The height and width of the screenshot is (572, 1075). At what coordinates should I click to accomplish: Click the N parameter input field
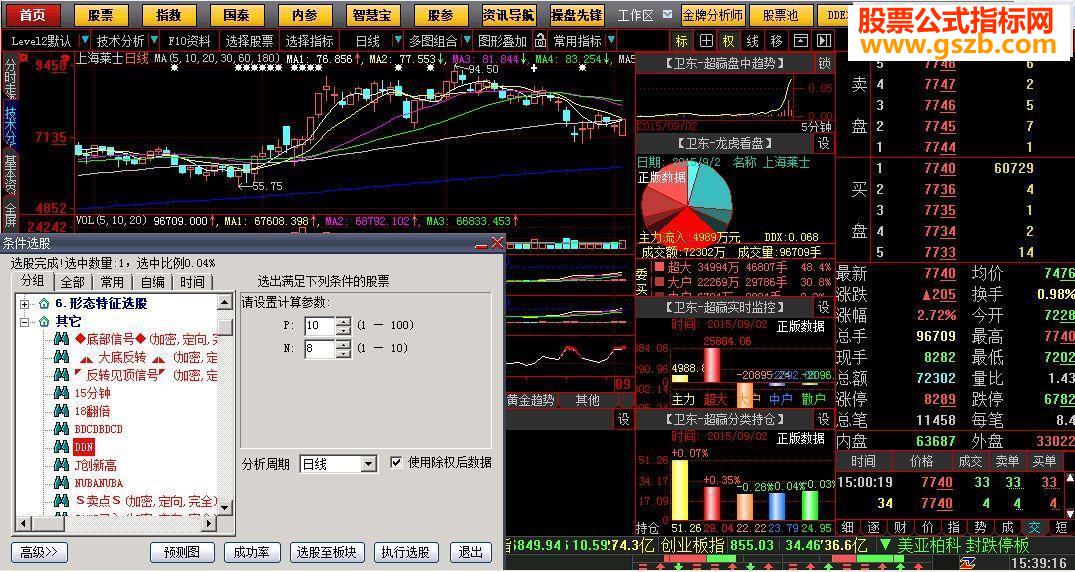[x=320, y=348]
